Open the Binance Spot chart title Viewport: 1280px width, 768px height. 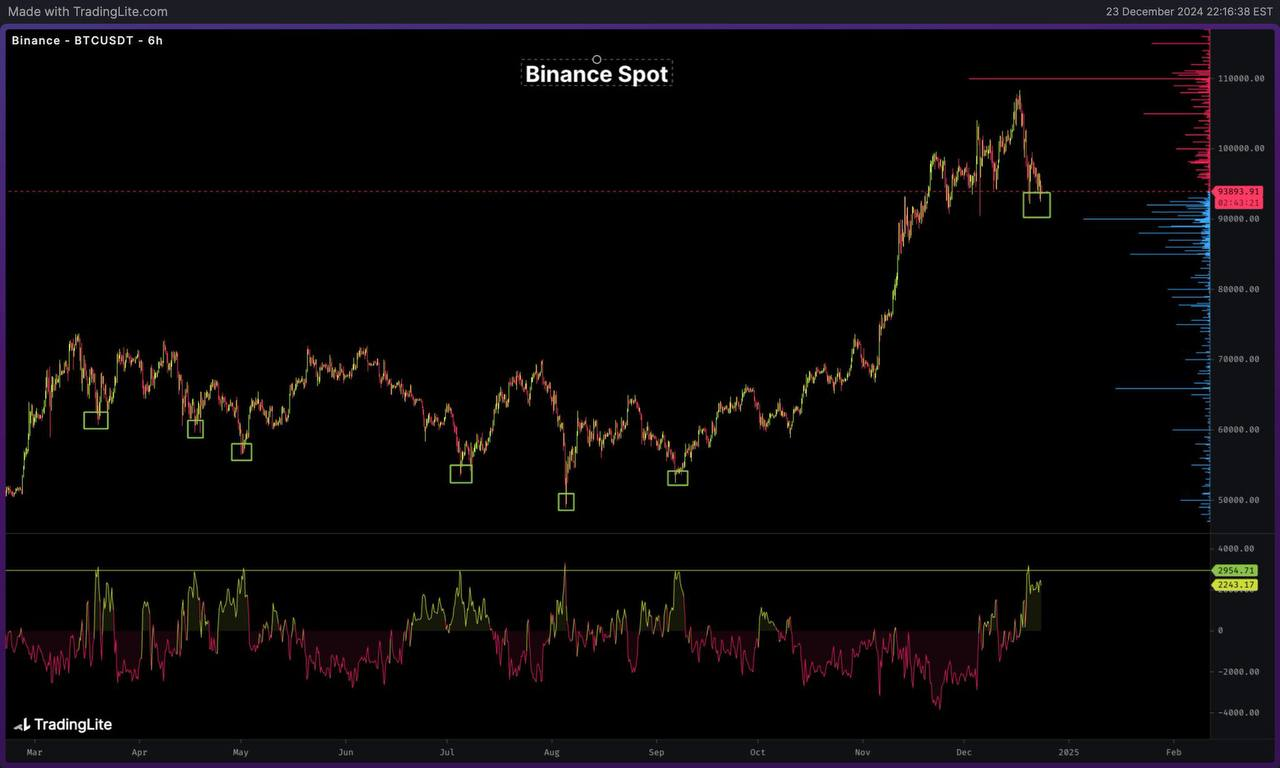click(596, 74)
